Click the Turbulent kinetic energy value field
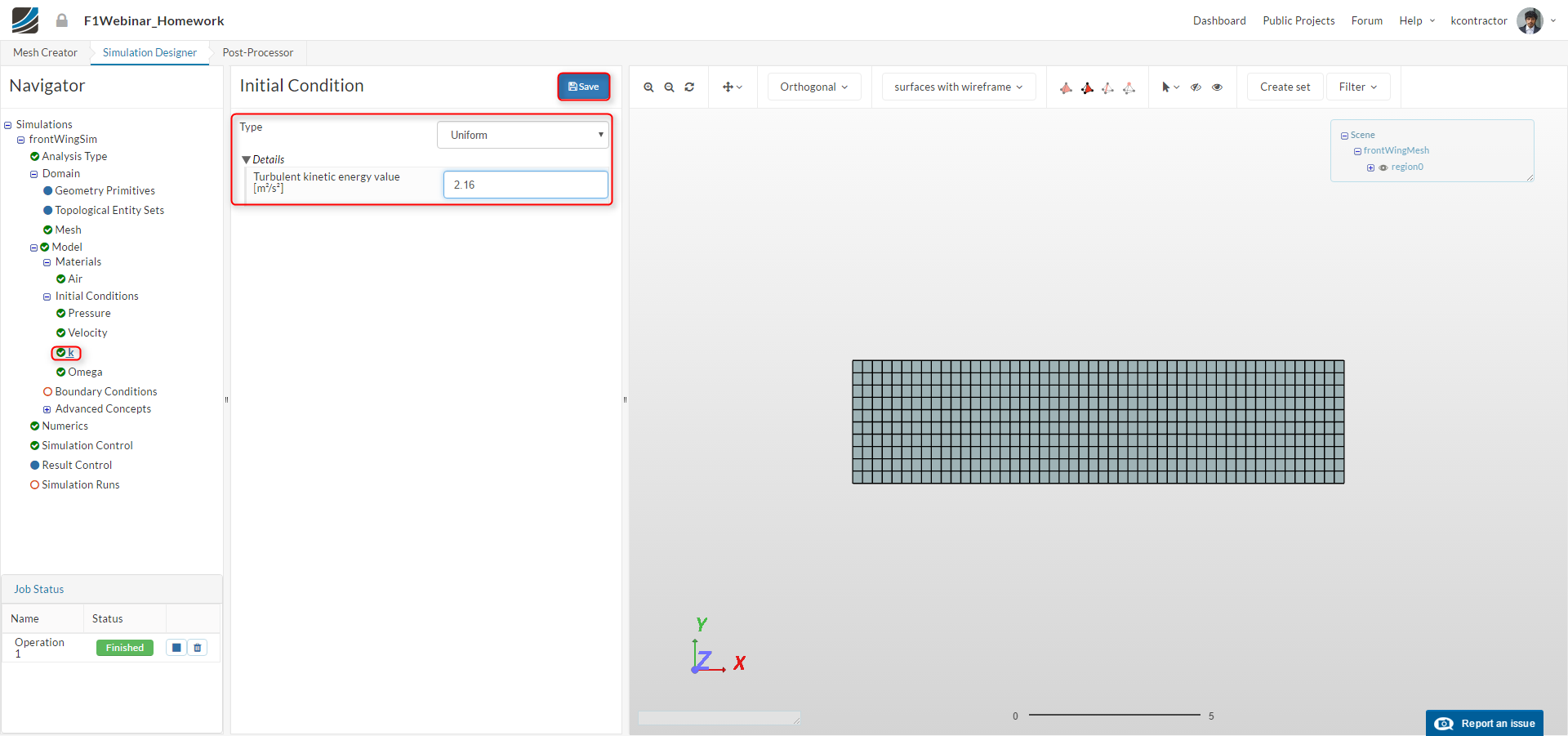 point(525,185)
